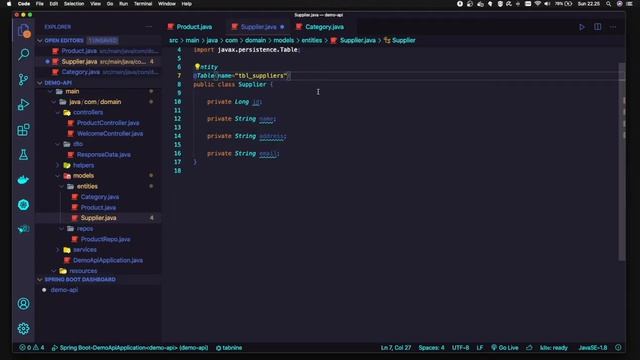The width and height of the screenshot is (640, 360).
Task: Open the Kubernetes wheel view in activity bar
Action: pos(23,205)
